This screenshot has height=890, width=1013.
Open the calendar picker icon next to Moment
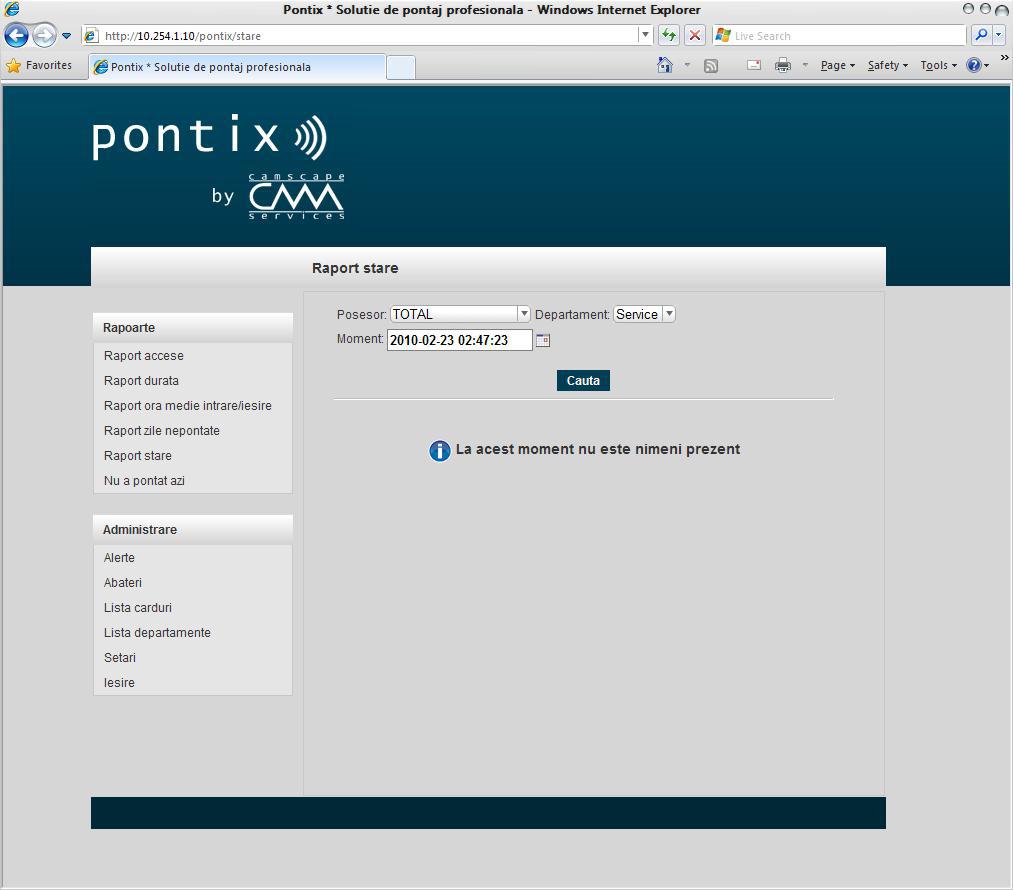(543, 340)
